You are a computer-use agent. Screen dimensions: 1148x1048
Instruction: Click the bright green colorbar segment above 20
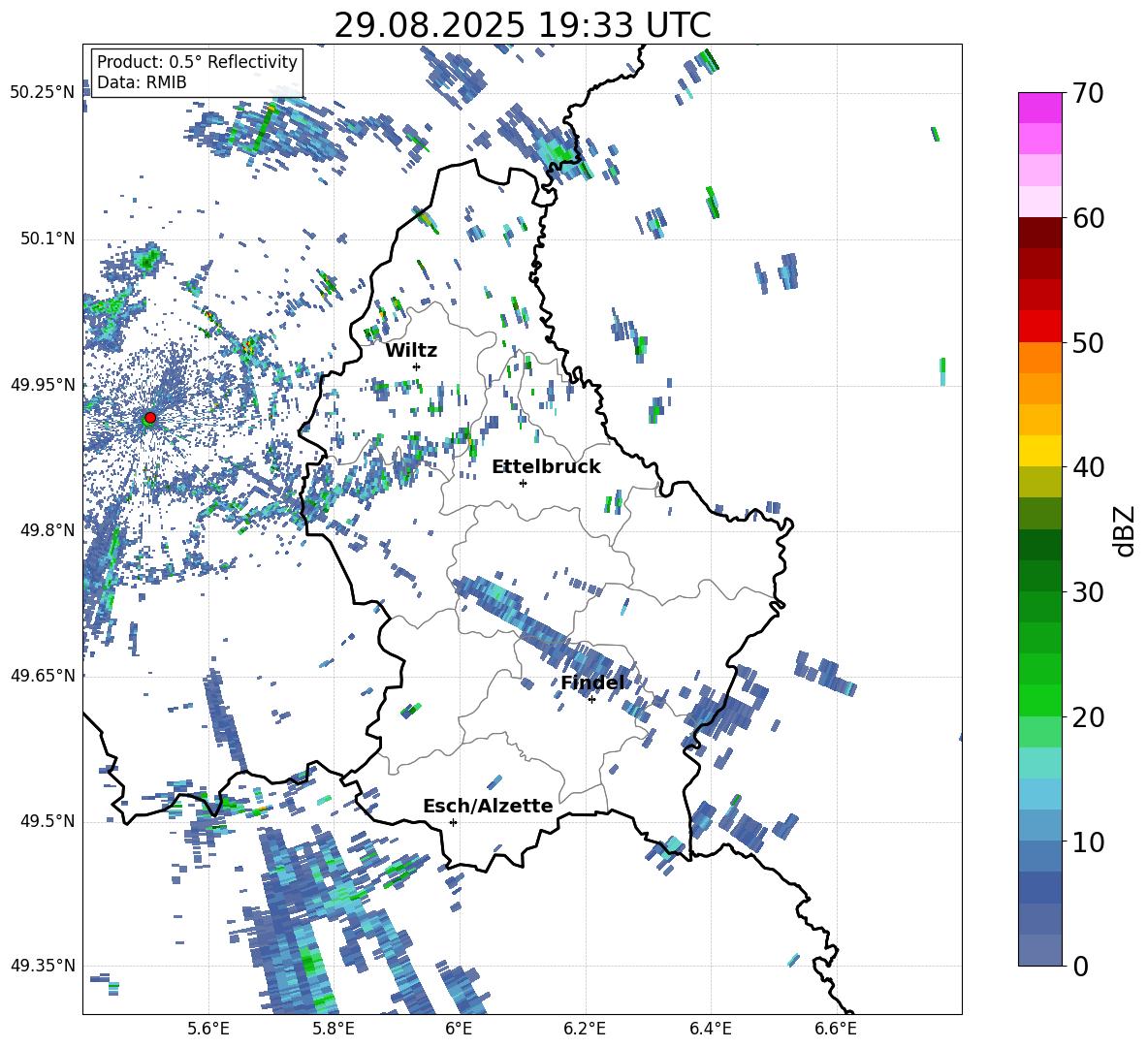point(1039,700)
